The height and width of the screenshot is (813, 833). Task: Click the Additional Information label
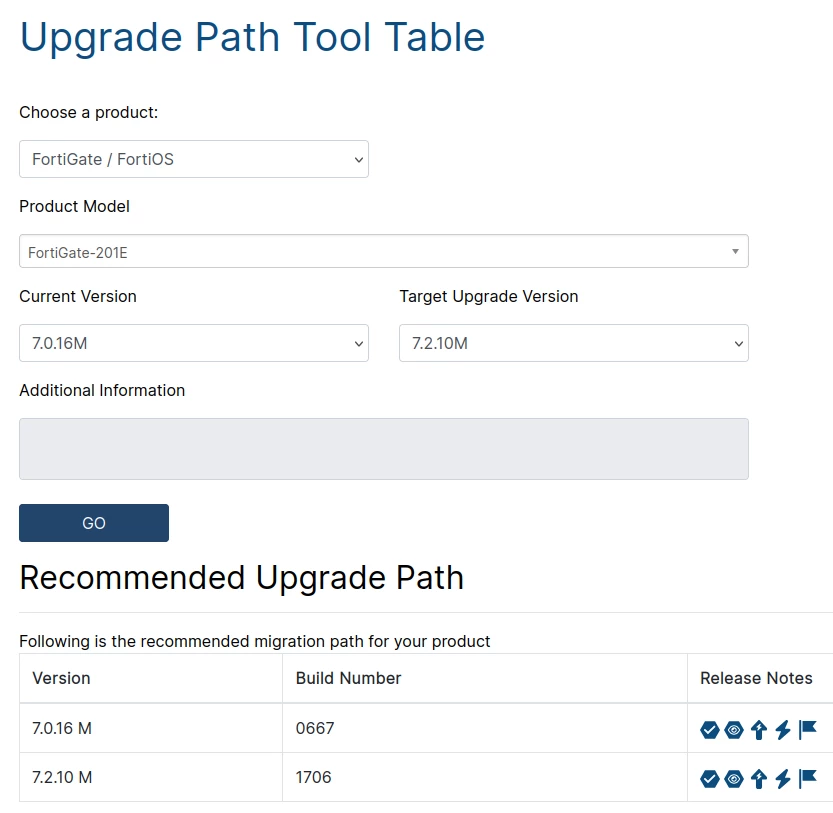coord(102,391)
